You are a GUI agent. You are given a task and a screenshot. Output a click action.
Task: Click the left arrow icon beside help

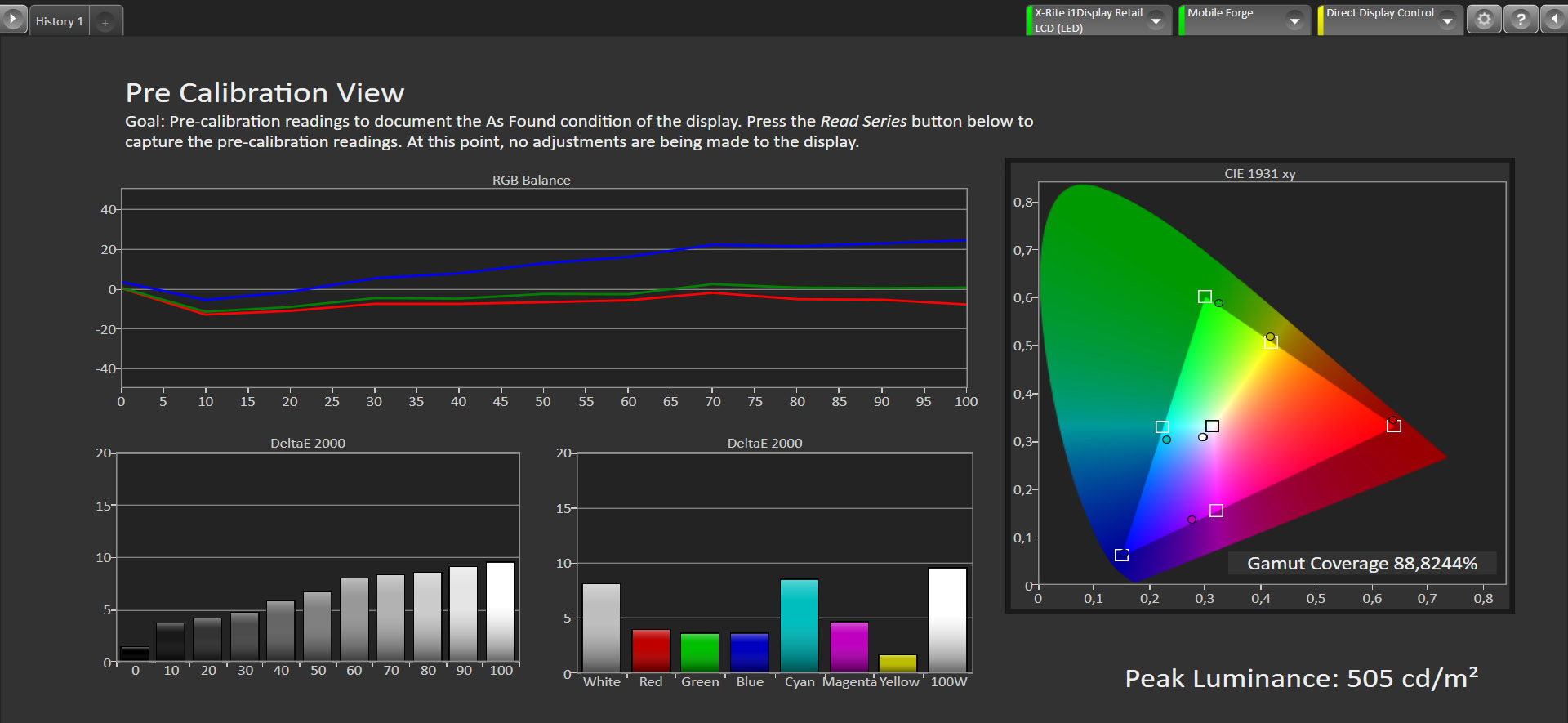[1554, 20]
